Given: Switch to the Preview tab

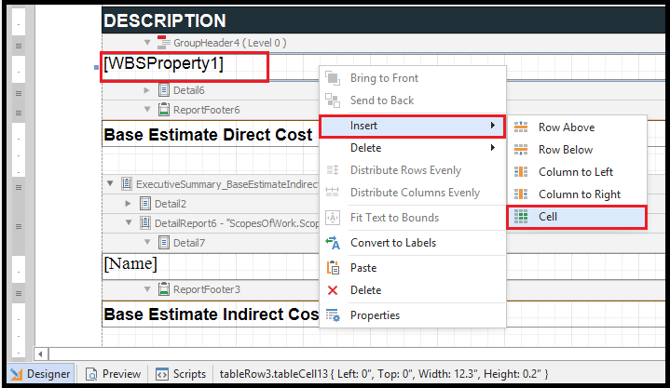Looking at the screenshot, I should click(114, 374).
